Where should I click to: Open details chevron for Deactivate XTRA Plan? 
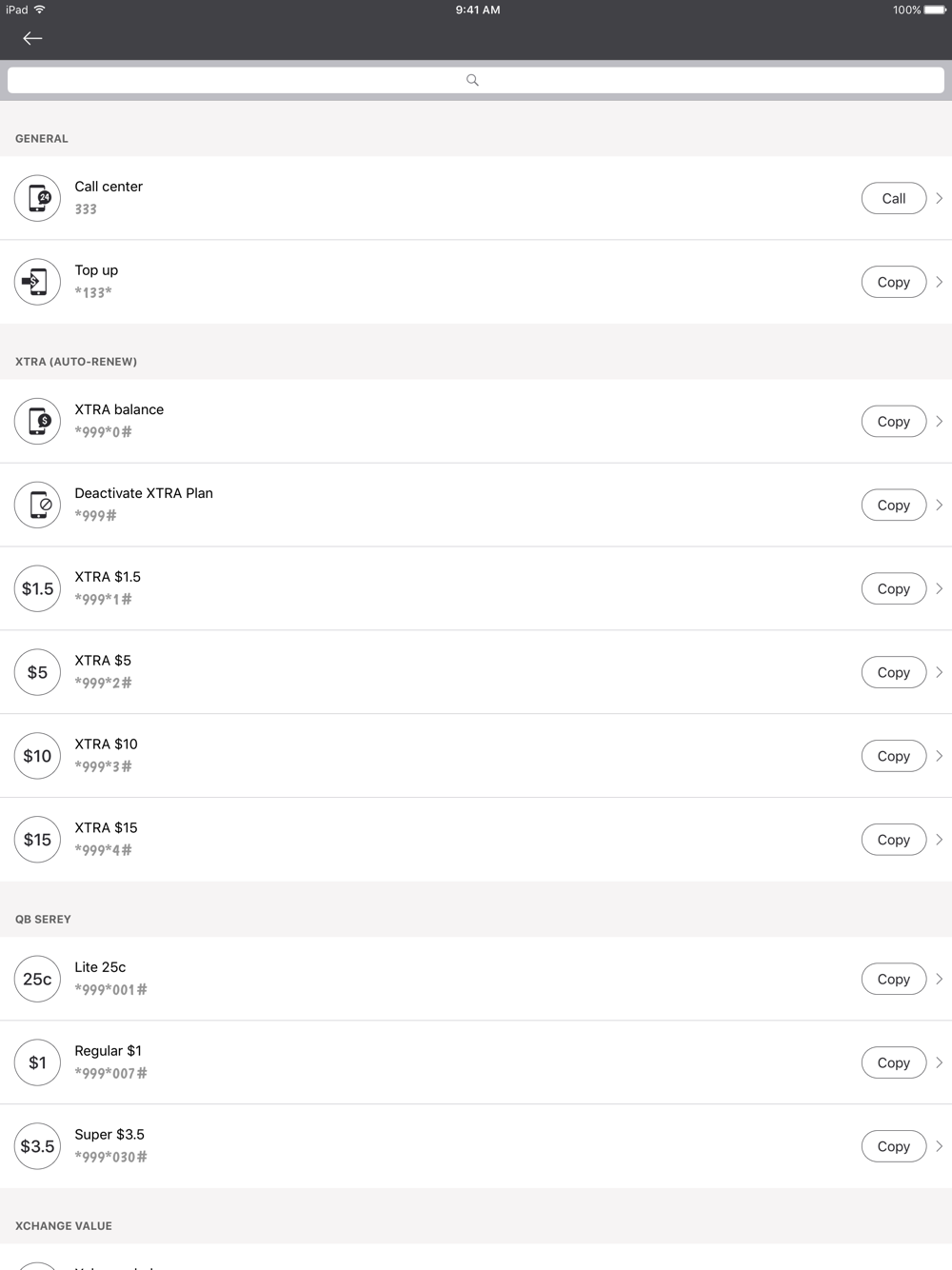[x=939, y=505]
